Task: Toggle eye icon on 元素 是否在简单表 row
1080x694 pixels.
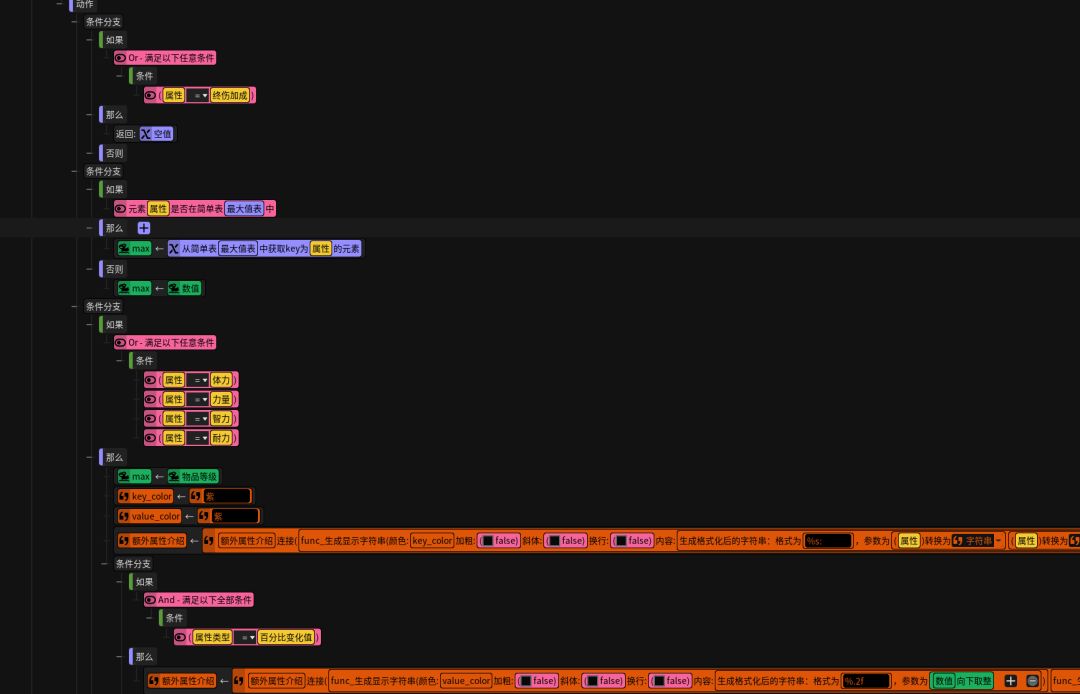Action: [121, 209]
